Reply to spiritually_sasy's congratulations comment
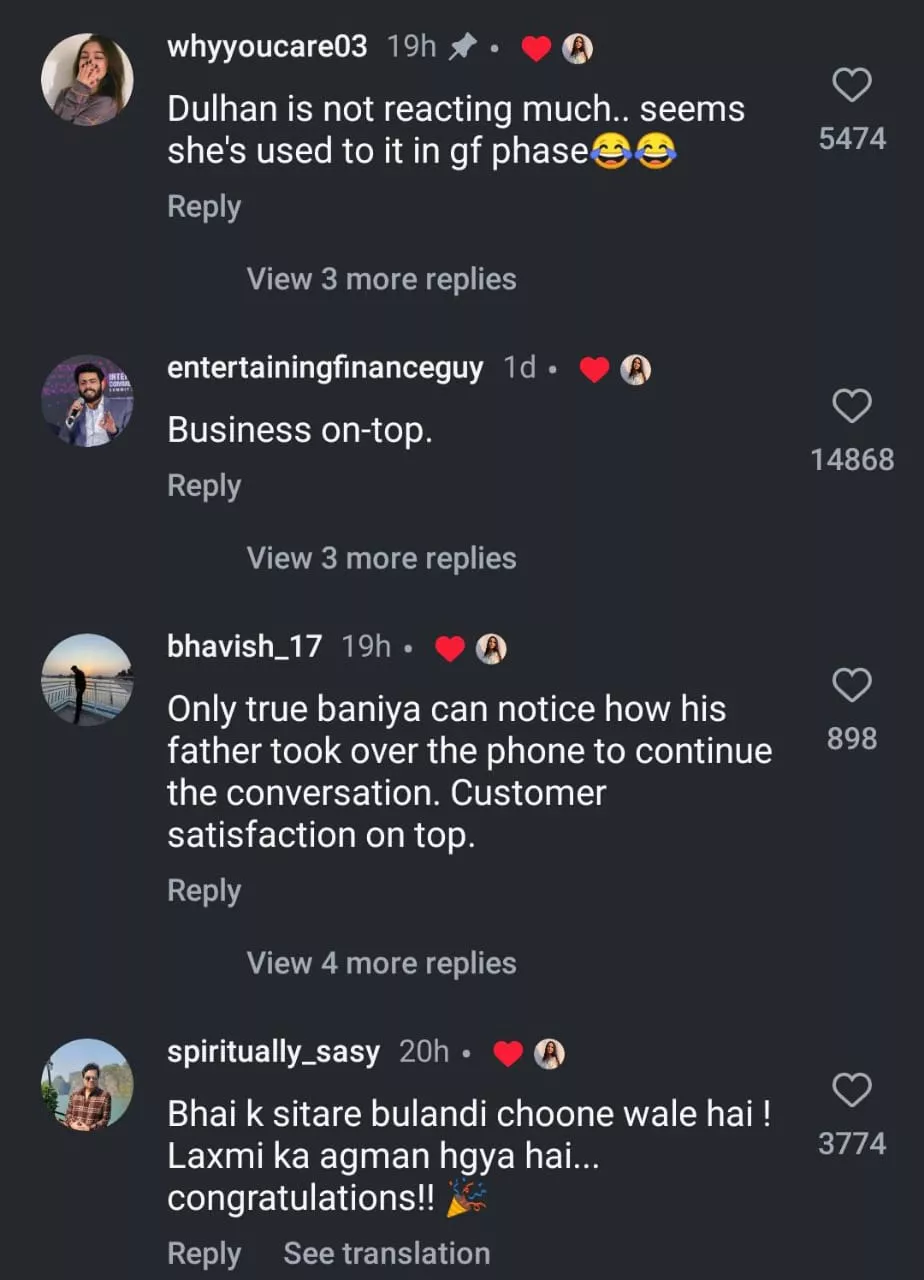Screen dimensions: 924x1280 coord(204,1254)
